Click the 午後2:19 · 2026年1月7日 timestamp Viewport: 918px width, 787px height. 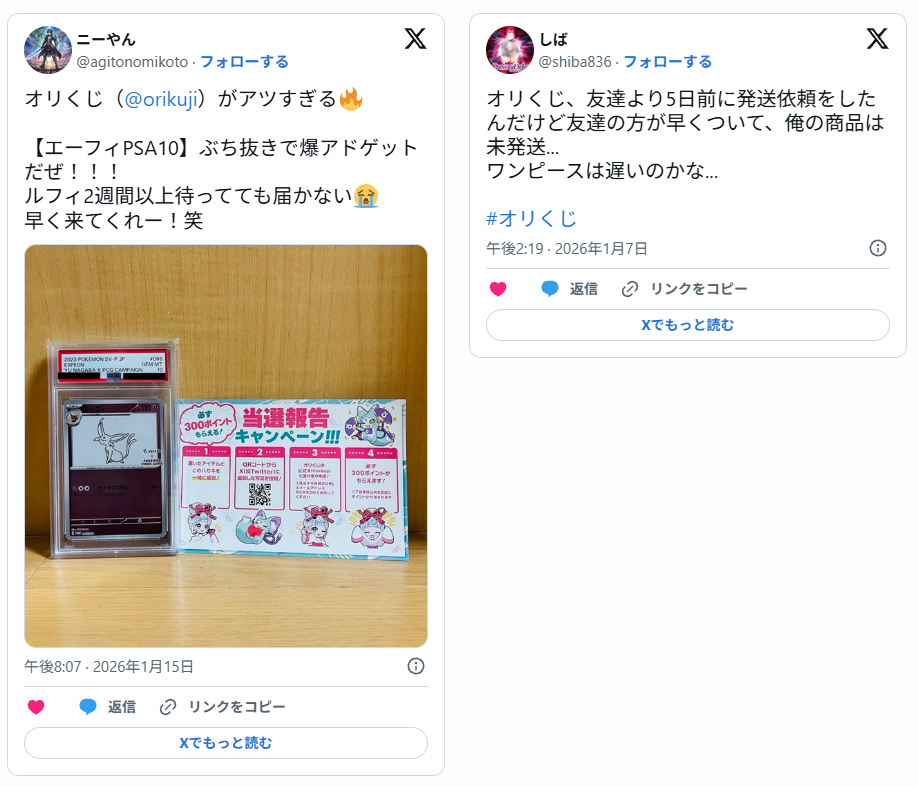pos(567,248)
